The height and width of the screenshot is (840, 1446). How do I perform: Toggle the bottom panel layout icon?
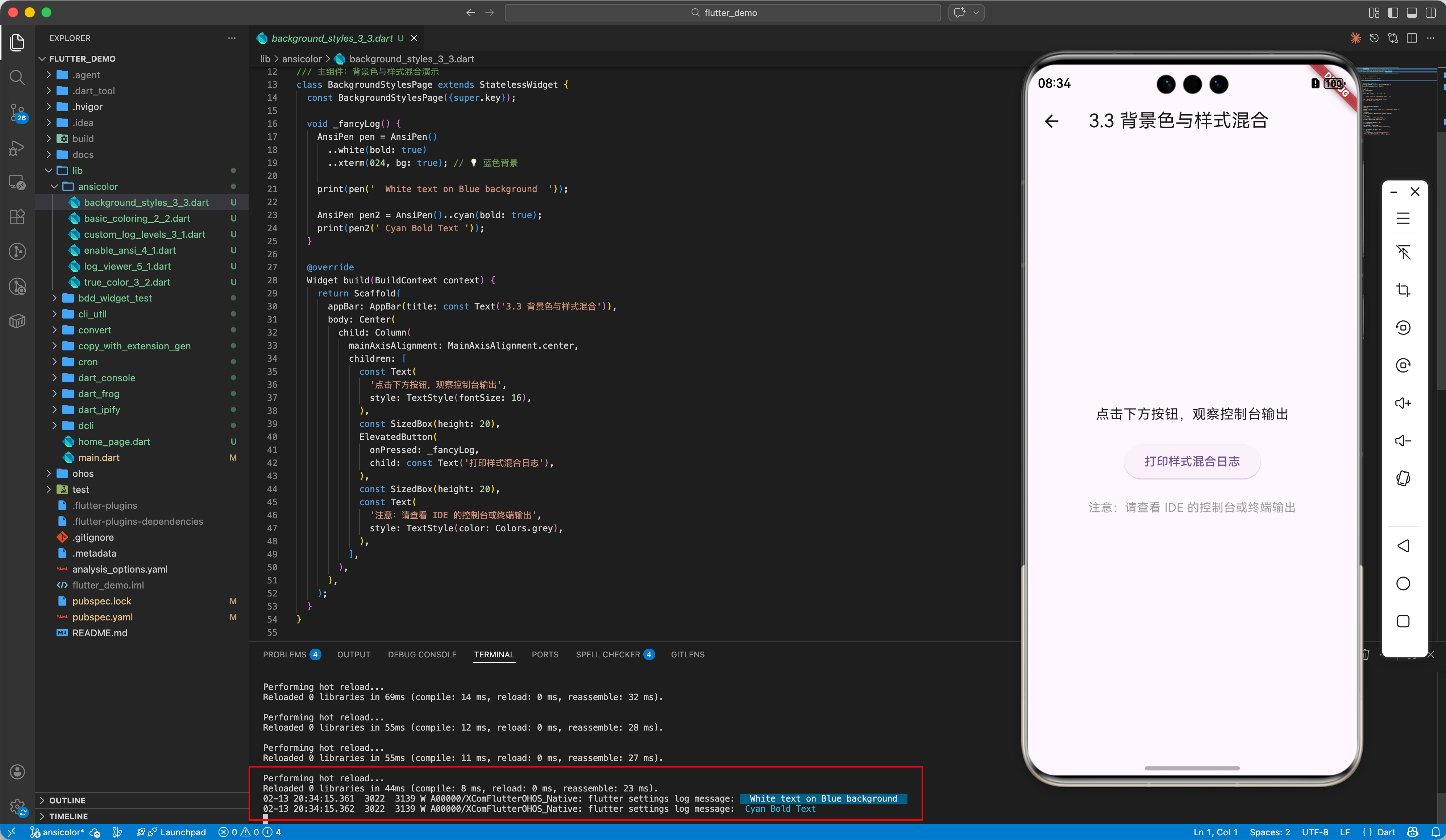coord(1412,13)
